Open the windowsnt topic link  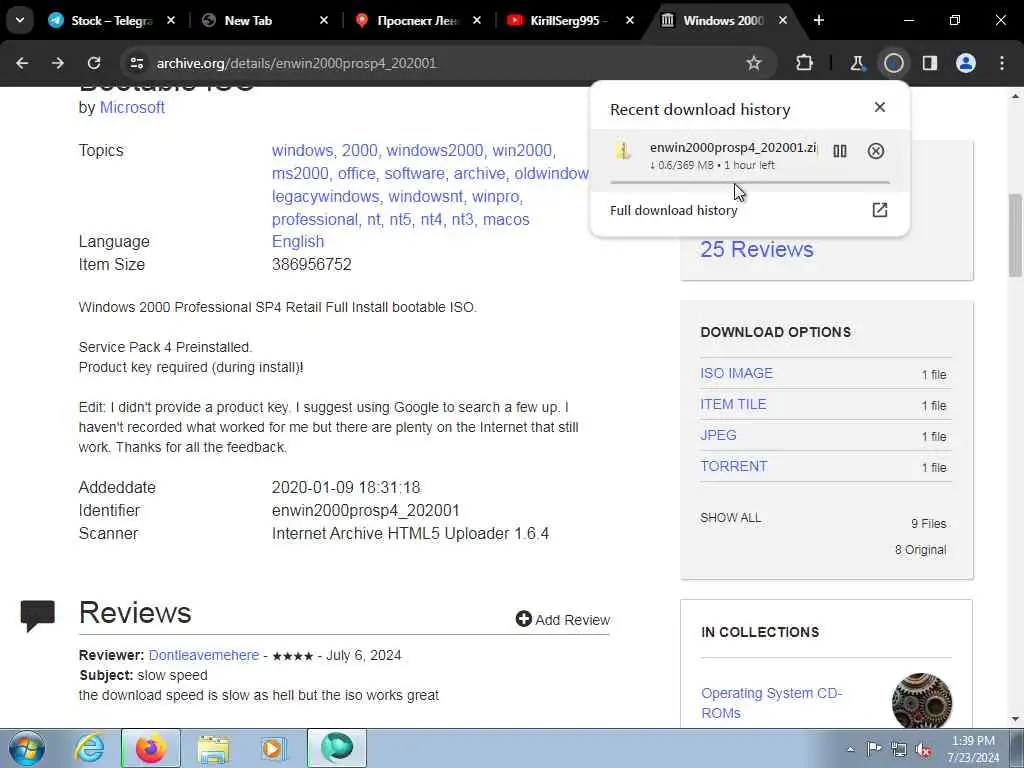[x=426, y=197]
